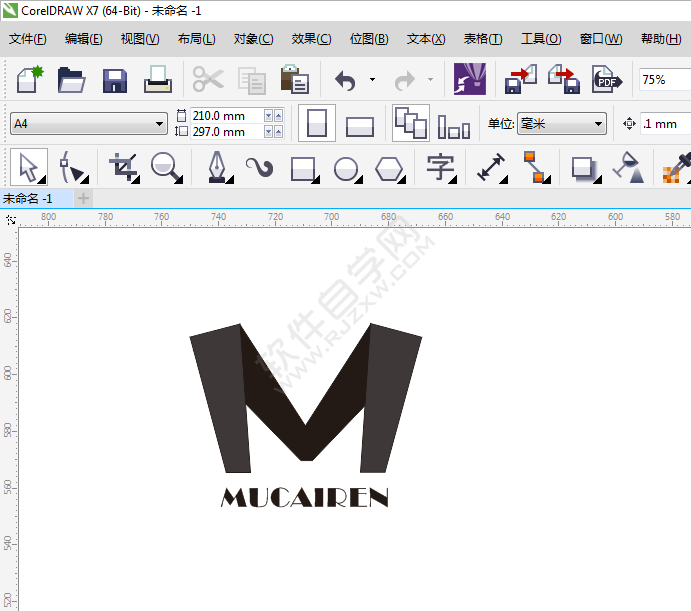Screen dimensions: 691x611
Task: Save the document with floppy icon
Action: [115, 81]
